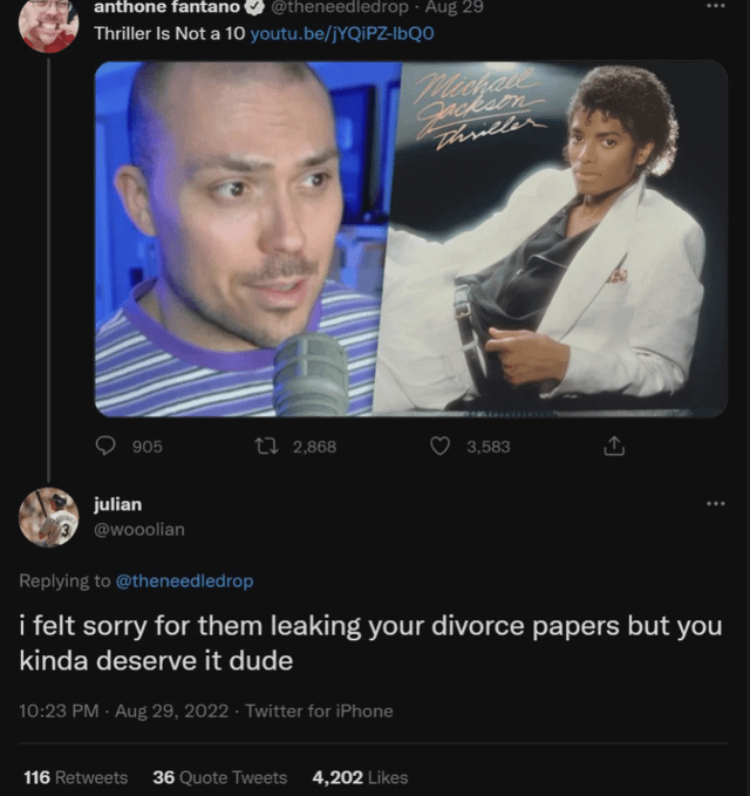This screenshot has height=796, width=750.
Task: Open the more options dots on Fantano's tweet
Action: pyautogui.click(x=716, y=6)
